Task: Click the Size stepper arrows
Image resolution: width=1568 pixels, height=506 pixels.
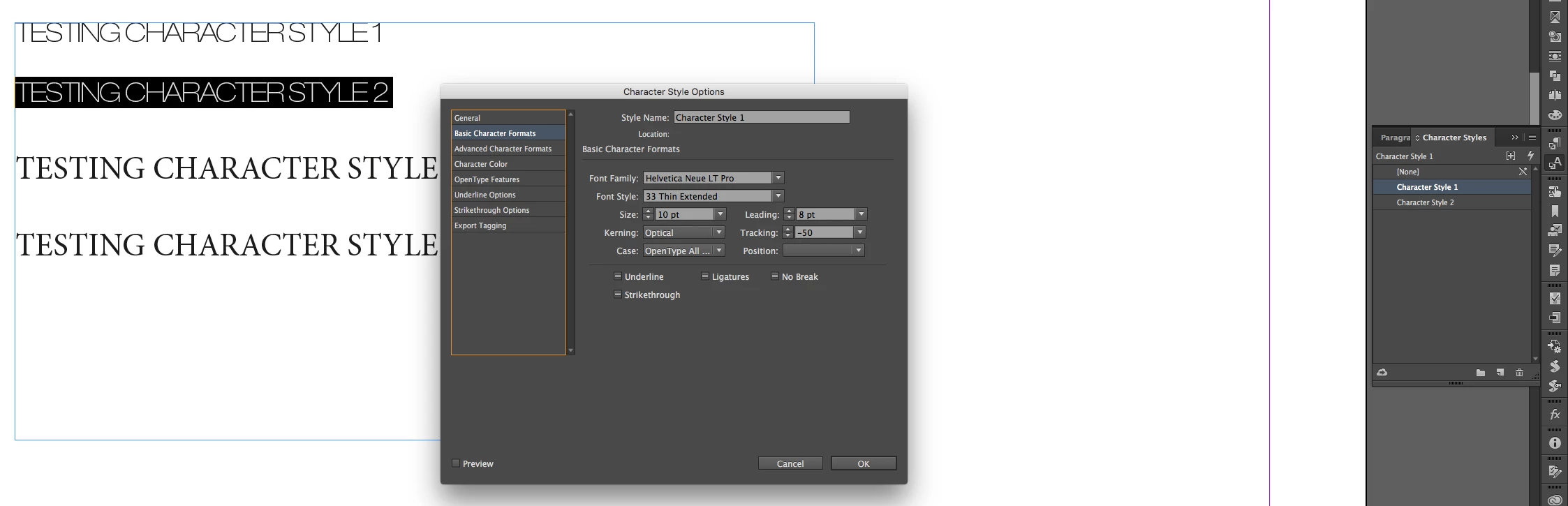Action: click(x=648, y=214)
